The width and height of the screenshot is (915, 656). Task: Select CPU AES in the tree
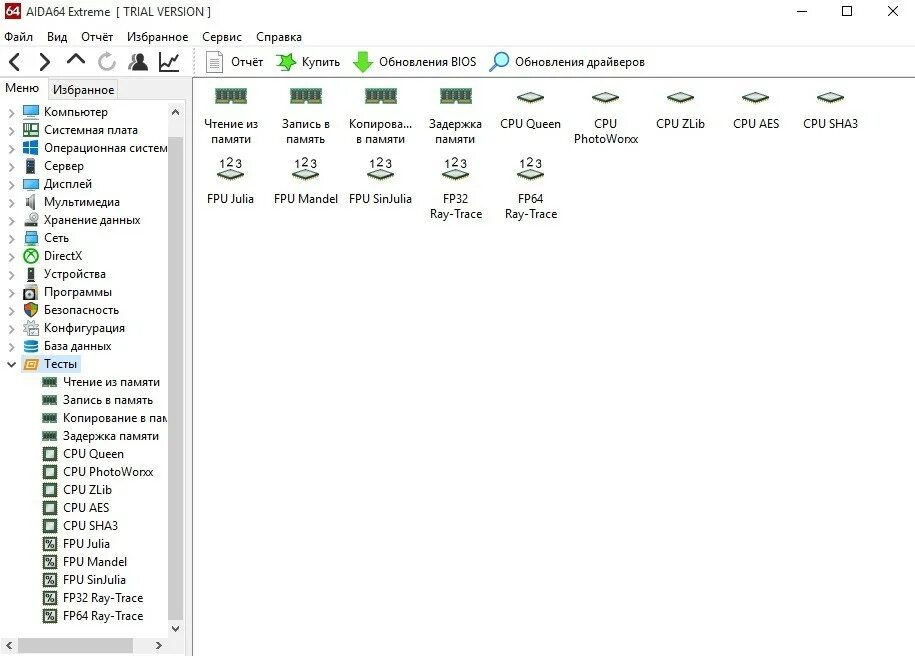point(86,508)
